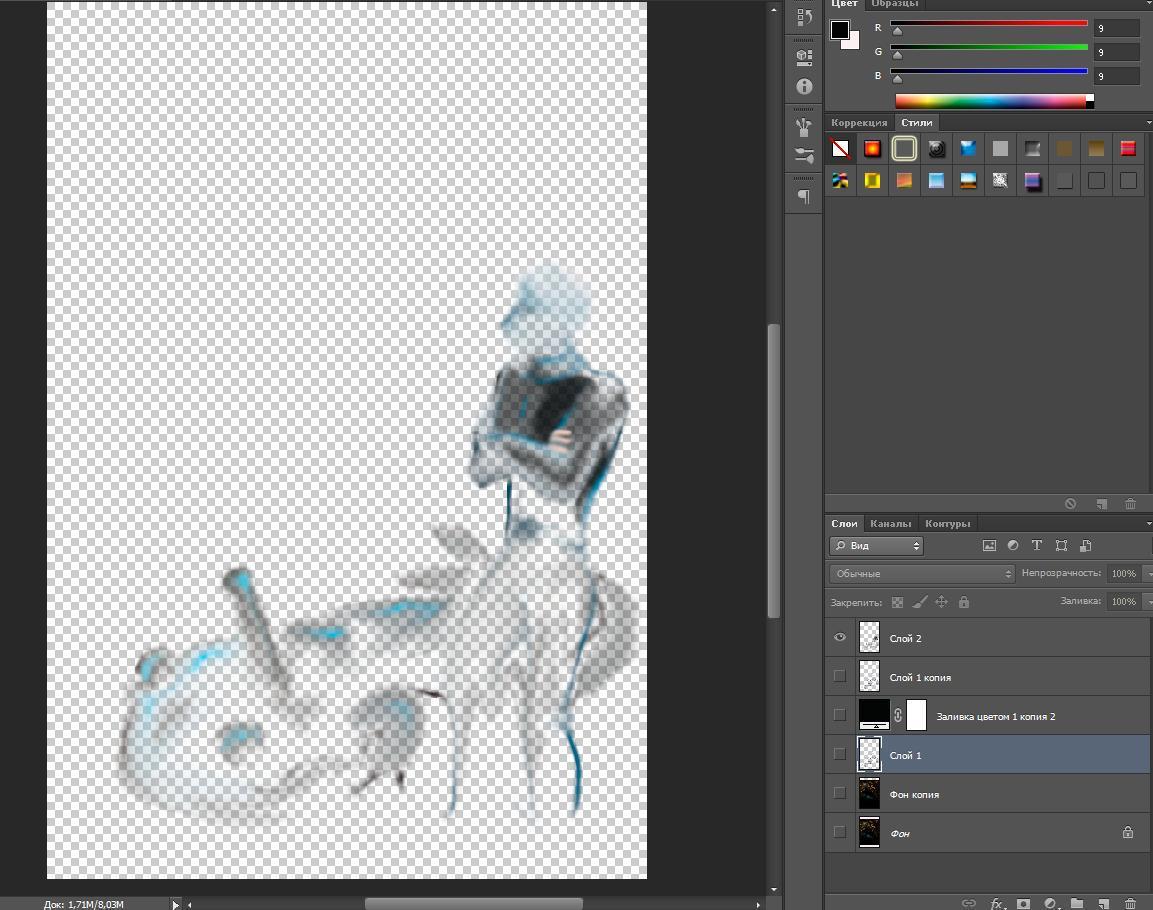Select the Заливка цветом 1 копия 2 layer
1153x910 pixels.
tap(995, 716)
